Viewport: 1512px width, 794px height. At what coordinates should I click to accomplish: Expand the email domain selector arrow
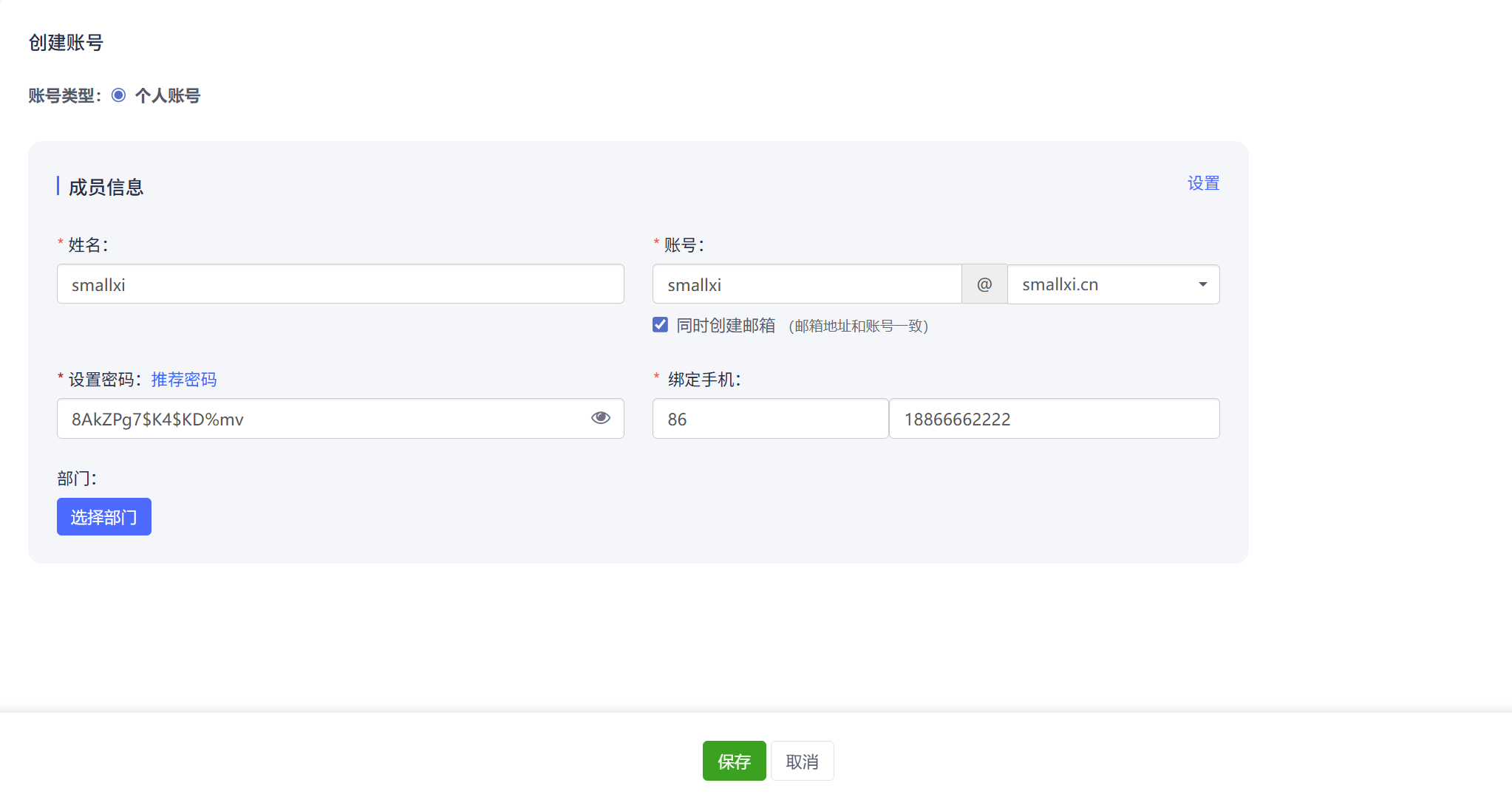click(x=1202, y=284)
